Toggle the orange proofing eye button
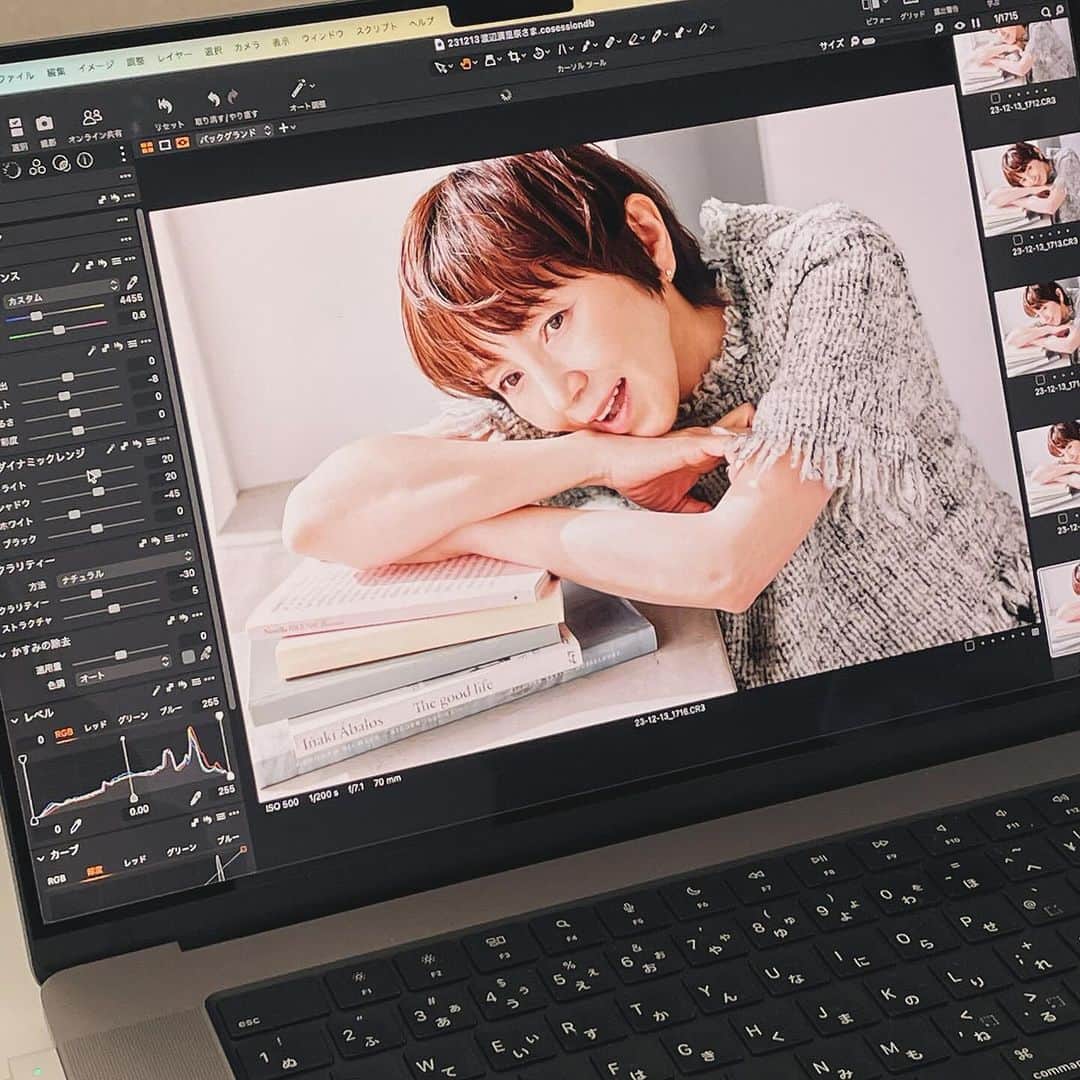Screen dimensions: 1080x1080 (183, 143)
